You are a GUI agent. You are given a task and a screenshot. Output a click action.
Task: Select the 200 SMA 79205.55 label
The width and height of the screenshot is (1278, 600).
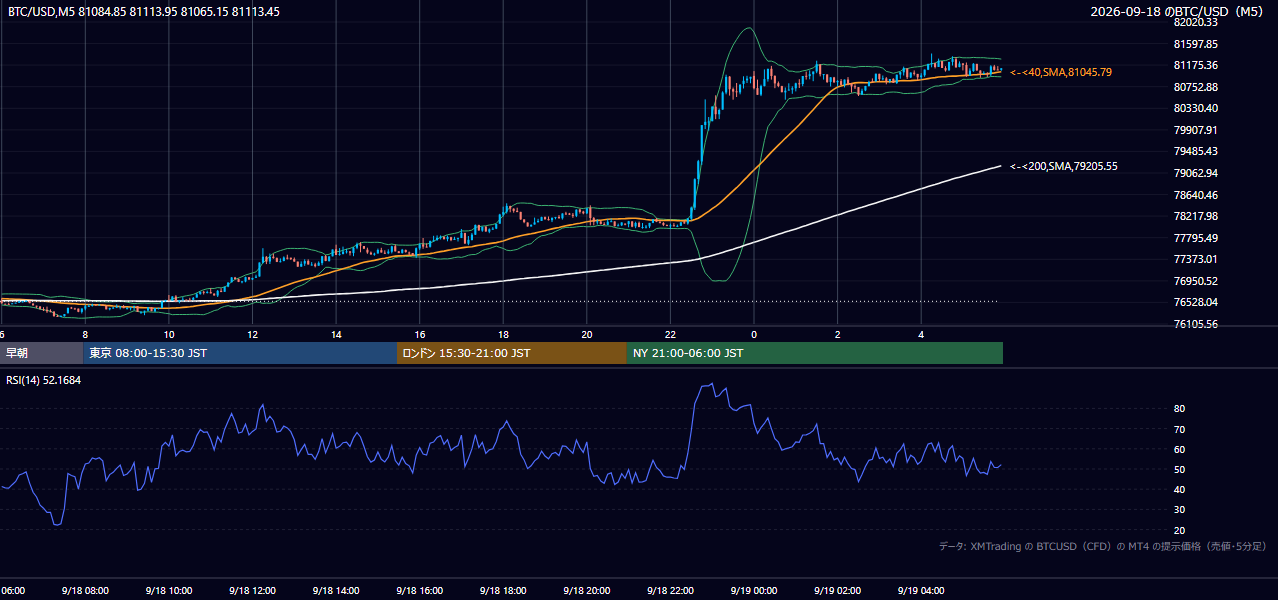[1064, 166]
